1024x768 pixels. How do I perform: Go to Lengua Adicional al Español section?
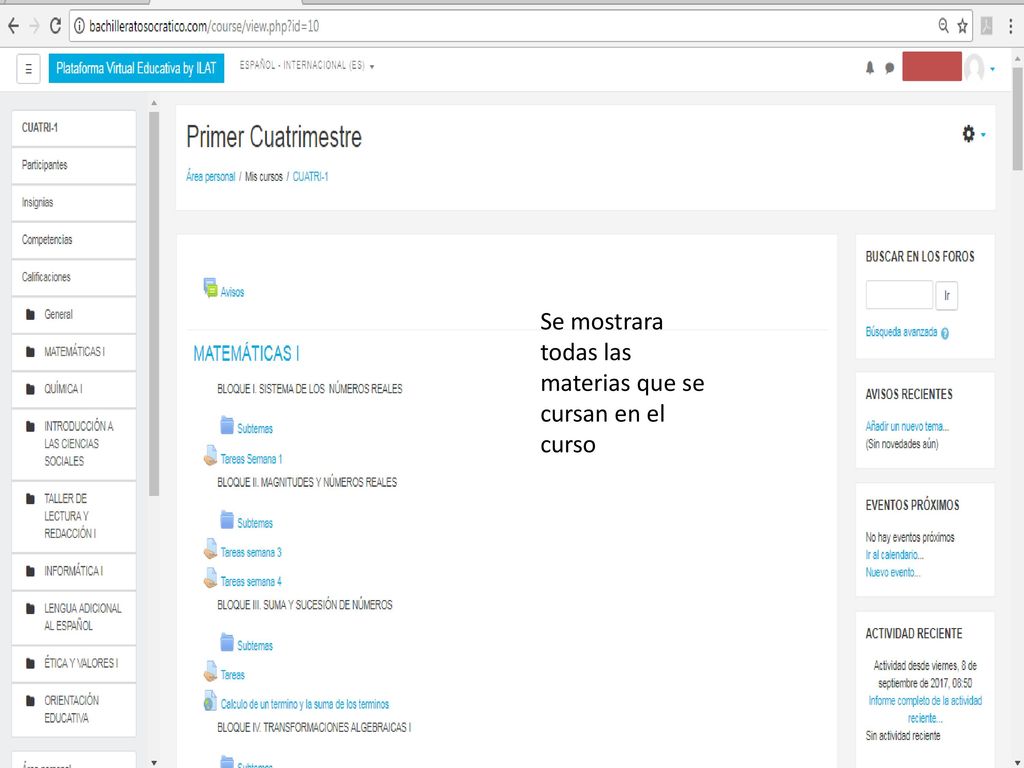74,617
